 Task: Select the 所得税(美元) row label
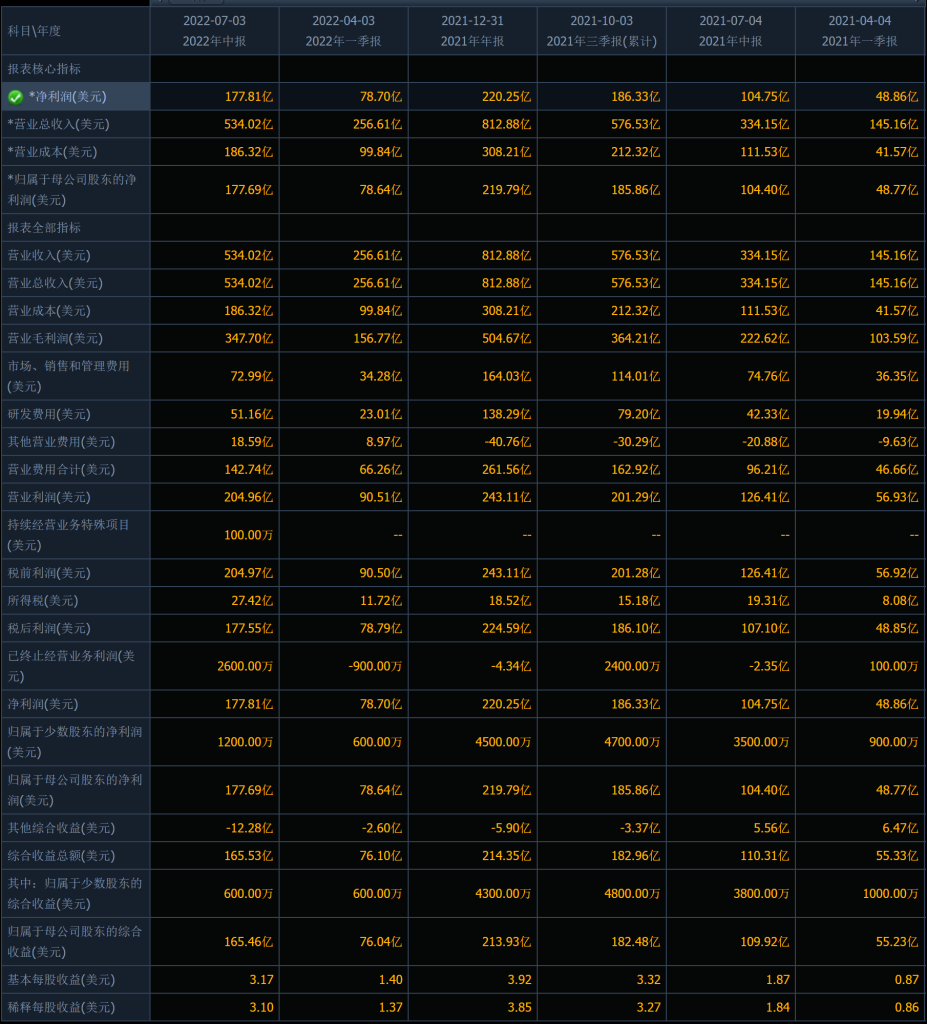pos(42,601)
